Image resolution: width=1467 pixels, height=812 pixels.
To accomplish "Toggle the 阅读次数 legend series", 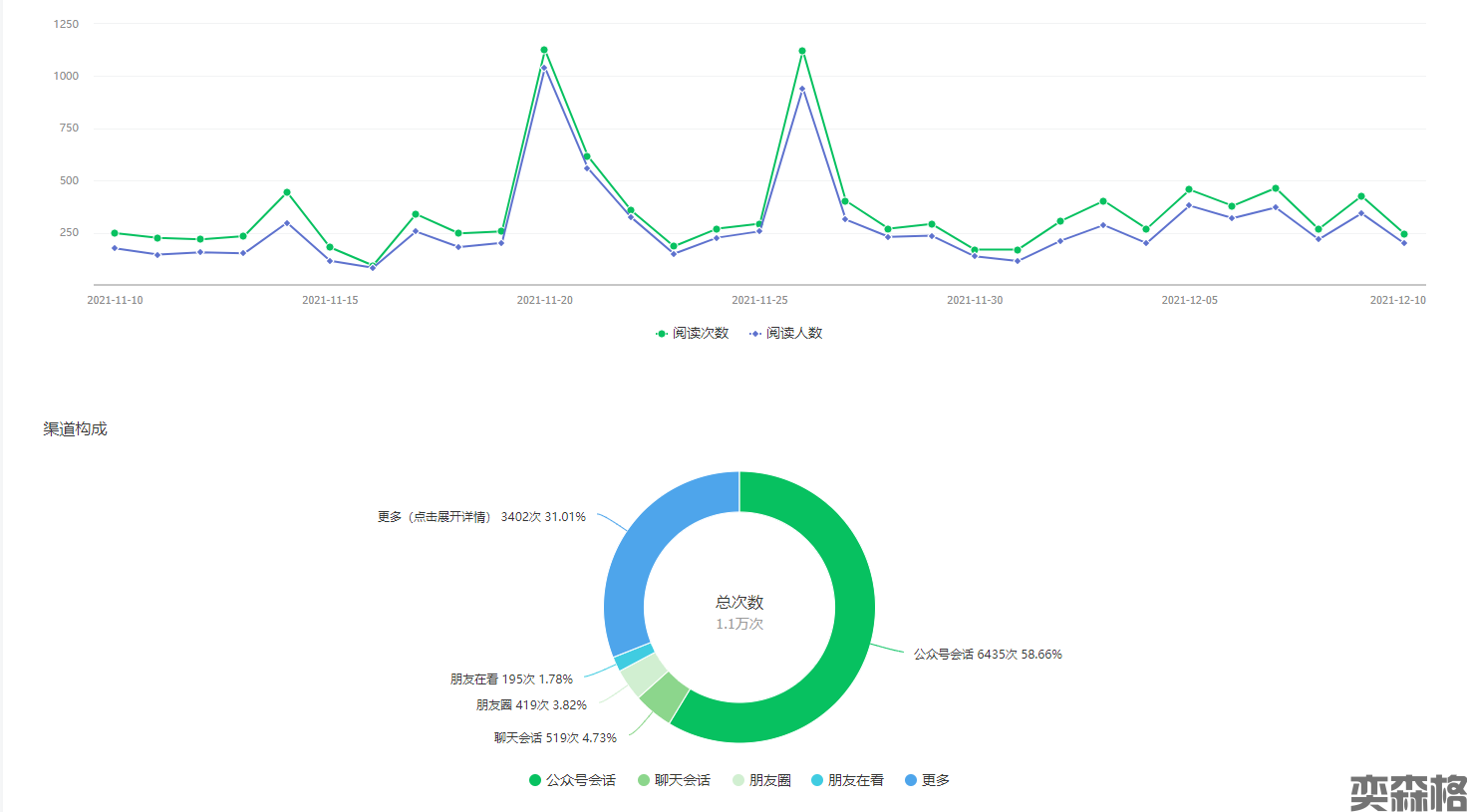I will [x=692, y=333].
